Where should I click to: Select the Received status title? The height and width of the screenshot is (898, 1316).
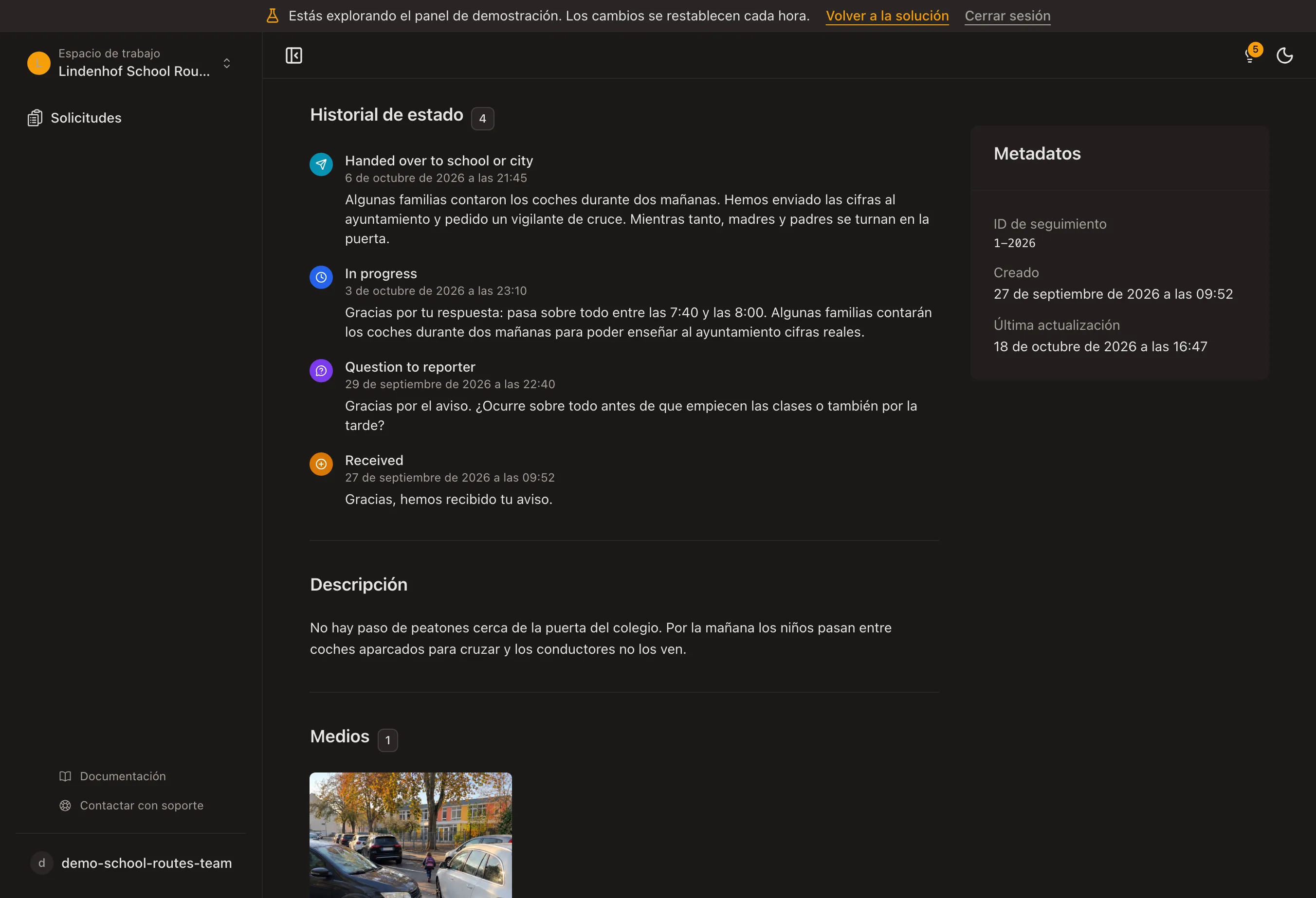pos(374,461)
